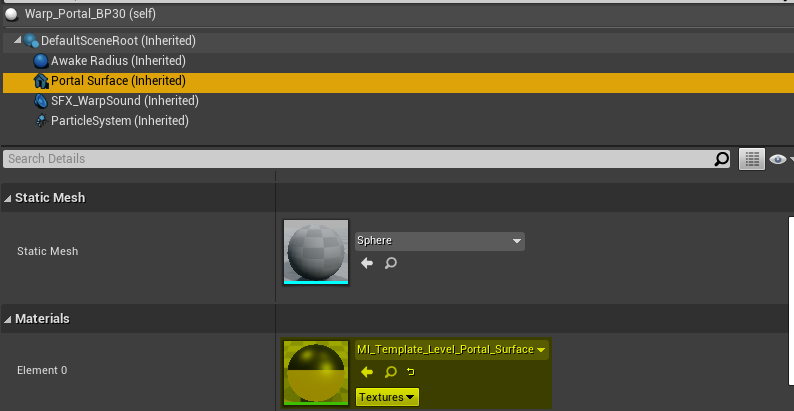Focus the Search Details field
This screenshot has width=794, height=411.
click(359, 159)
